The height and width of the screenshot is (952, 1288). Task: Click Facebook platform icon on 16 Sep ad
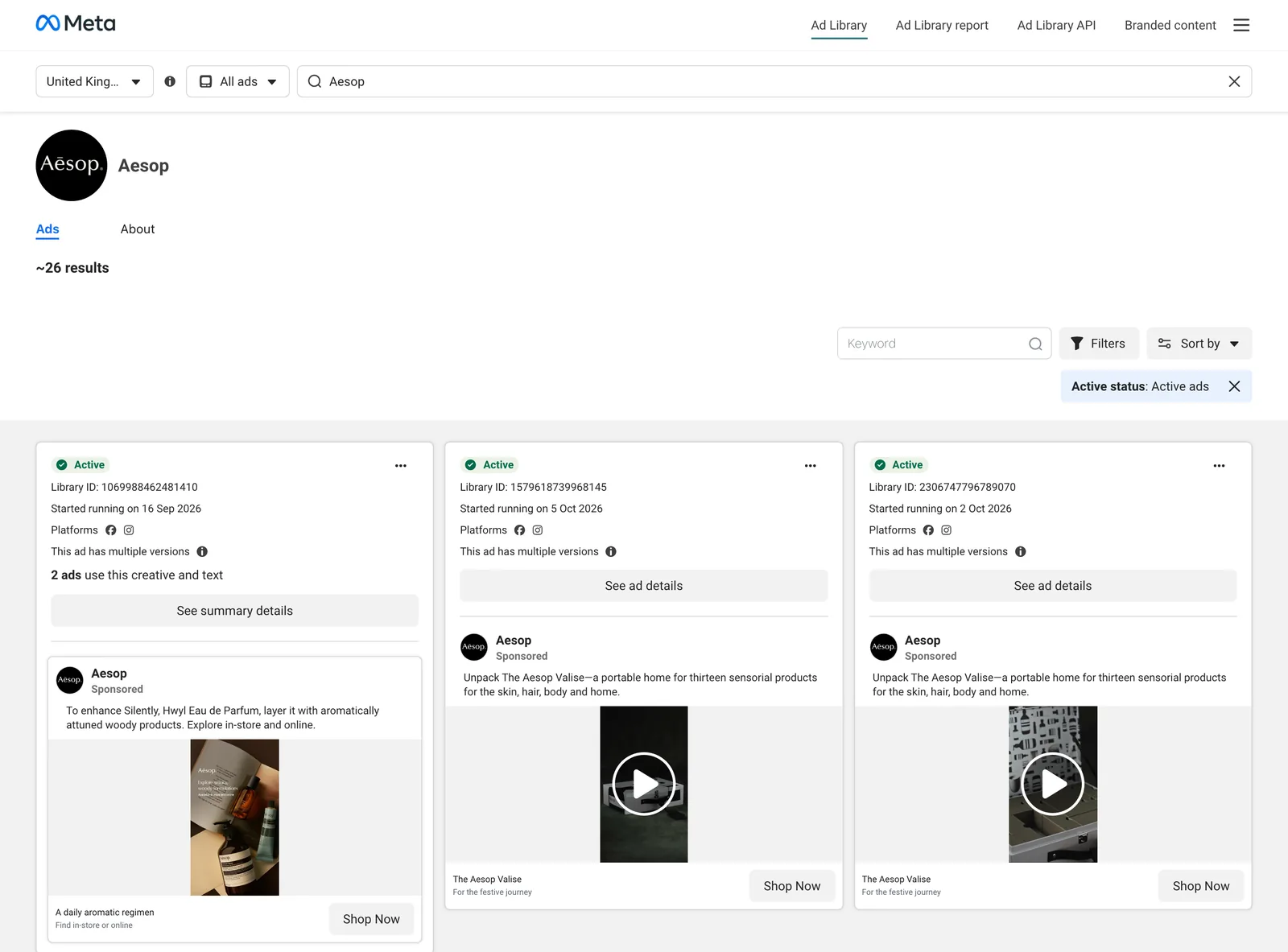tap(111, 530)
